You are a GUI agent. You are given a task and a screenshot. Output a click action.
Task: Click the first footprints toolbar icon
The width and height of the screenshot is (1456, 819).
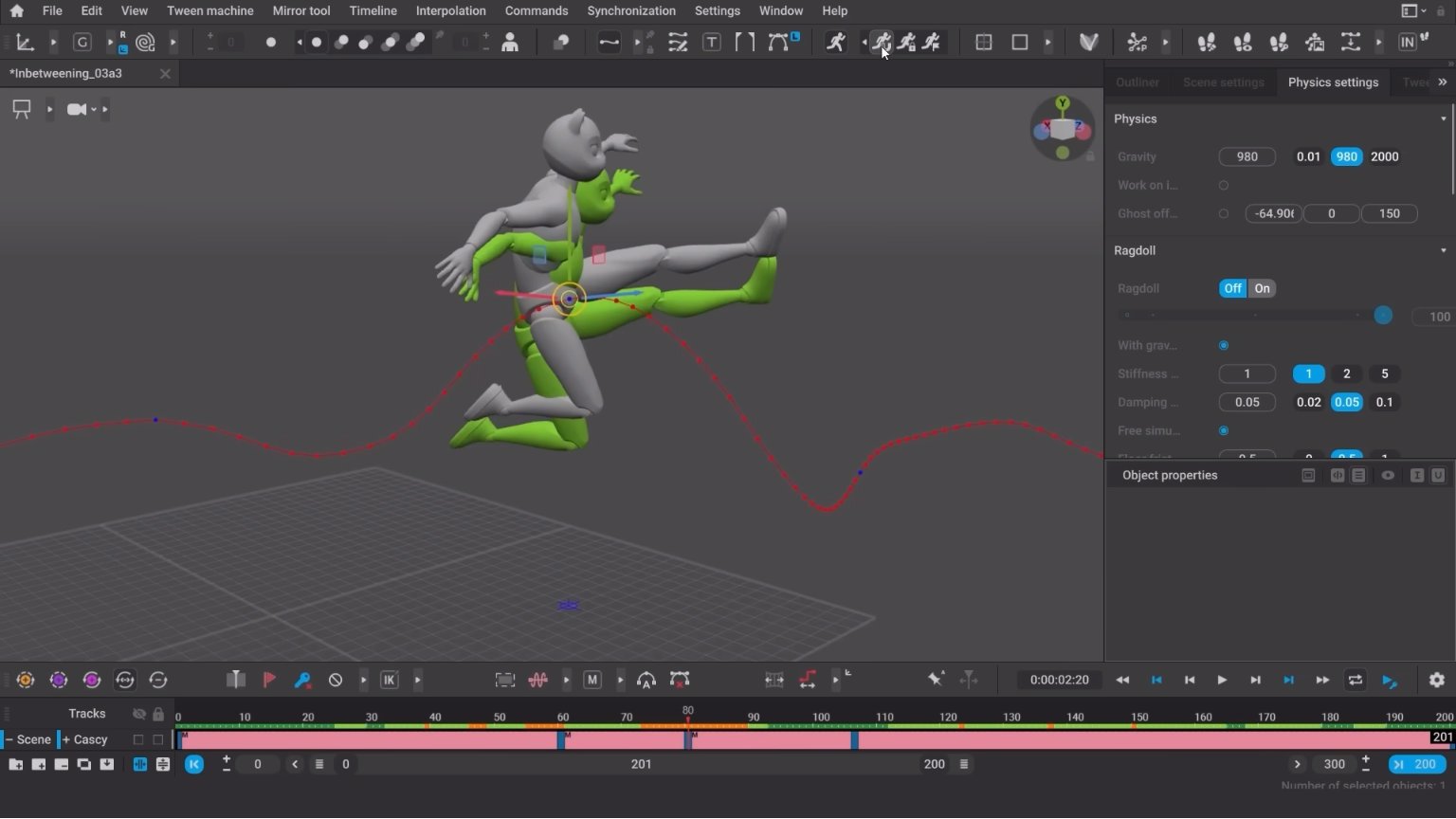(x=1207, y=43)
